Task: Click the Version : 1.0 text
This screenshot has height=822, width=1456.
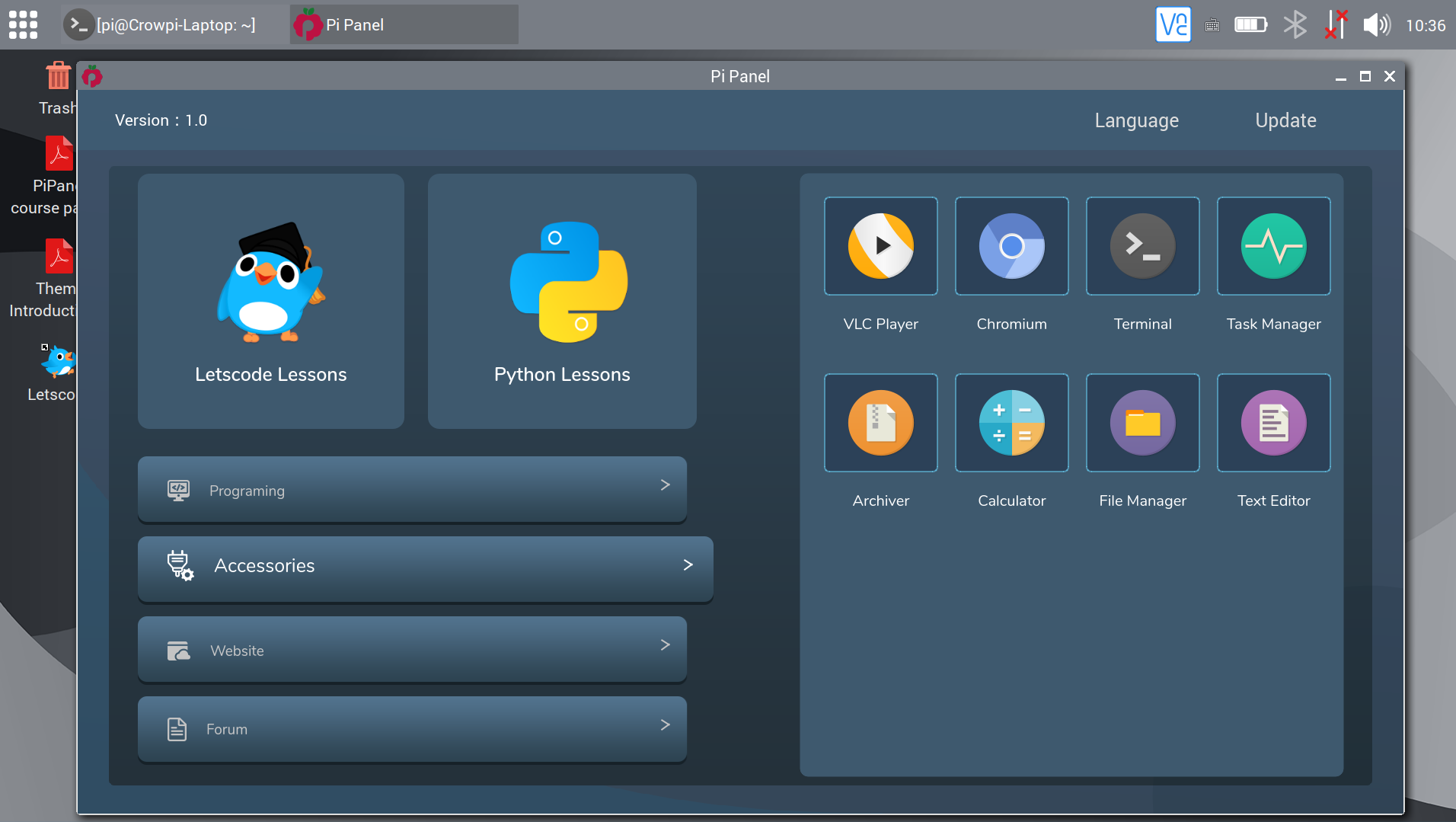Action: tap(161, 120)
